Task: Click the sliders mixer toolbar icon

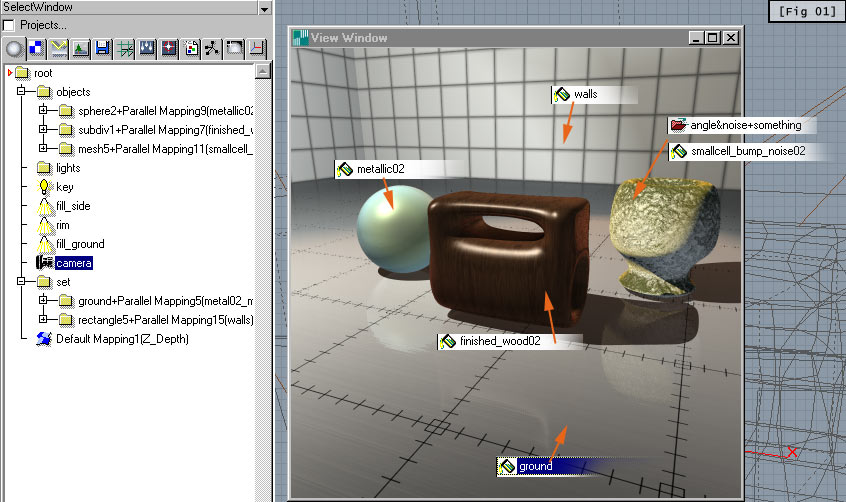Action: (146, 47)
